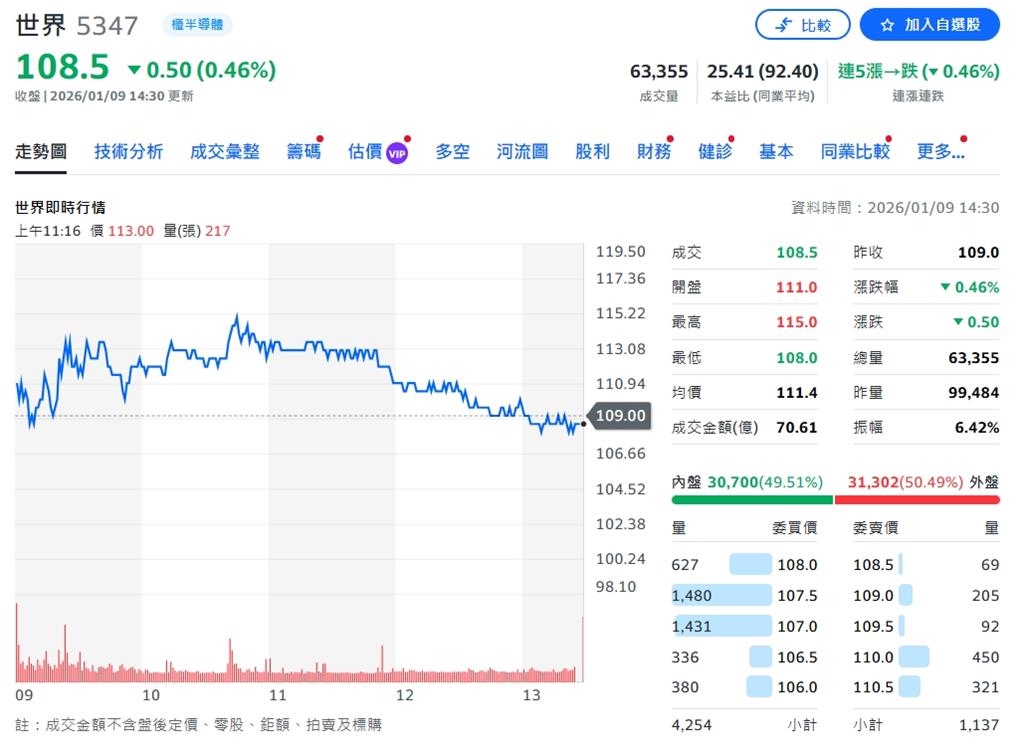
Task: Click the star icon on 加入自選股
Action: pyautogui.click(x=890, y=25)
